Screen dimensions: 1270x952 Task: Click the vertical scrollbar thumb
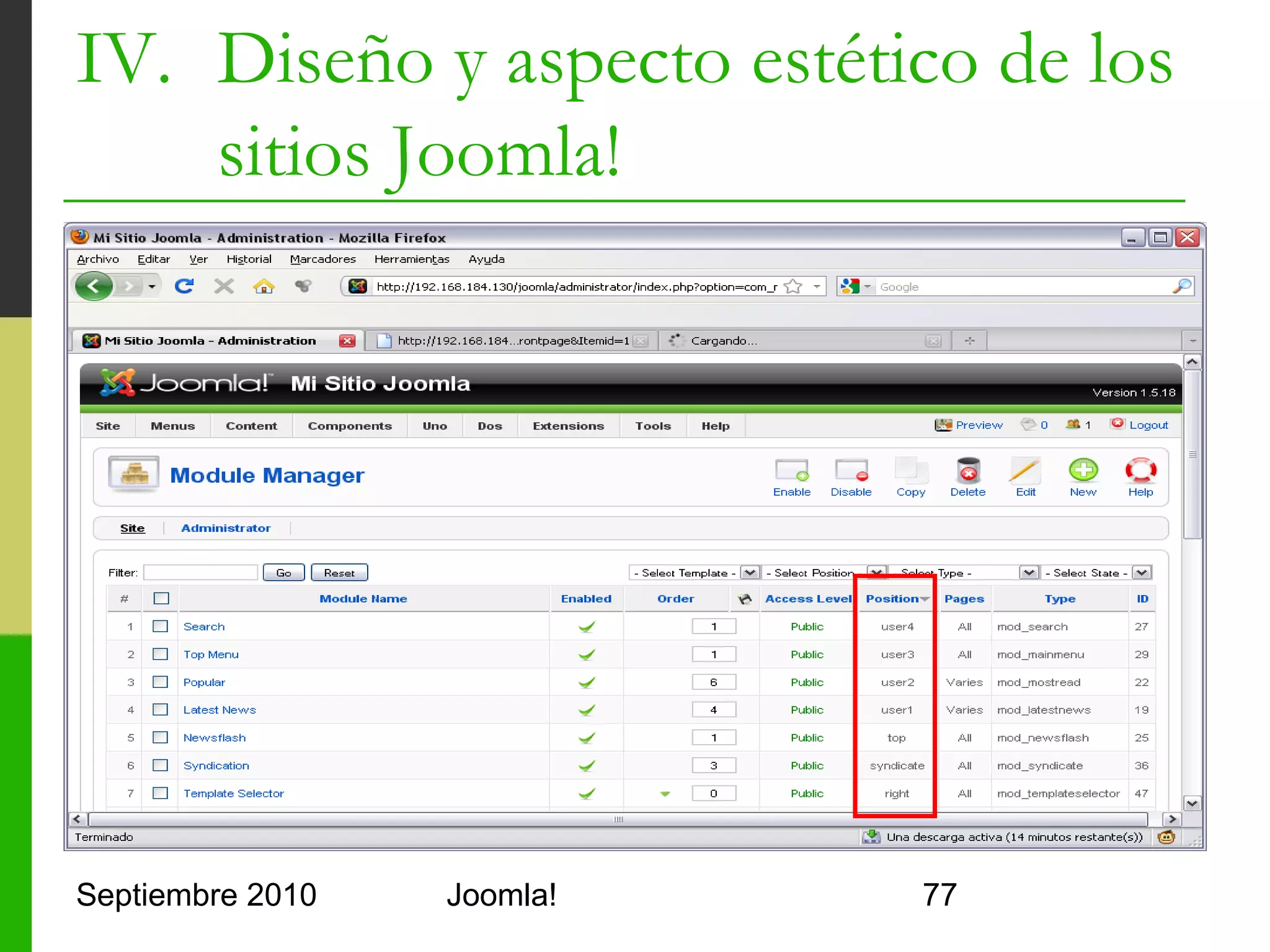click(x=1192, y=454)
